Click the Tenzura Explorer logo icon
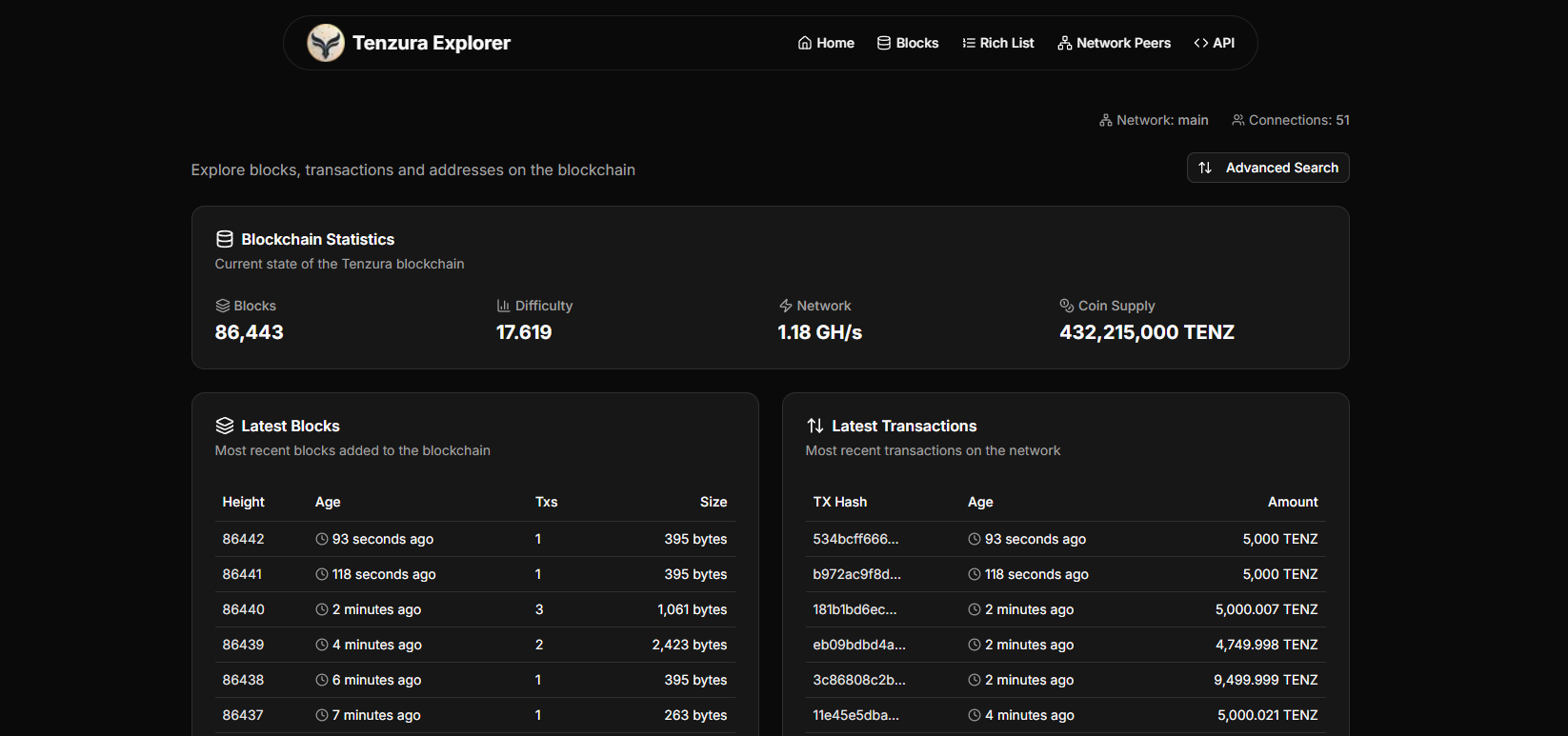The image size is (1568, 736). (x=326, y=43)
